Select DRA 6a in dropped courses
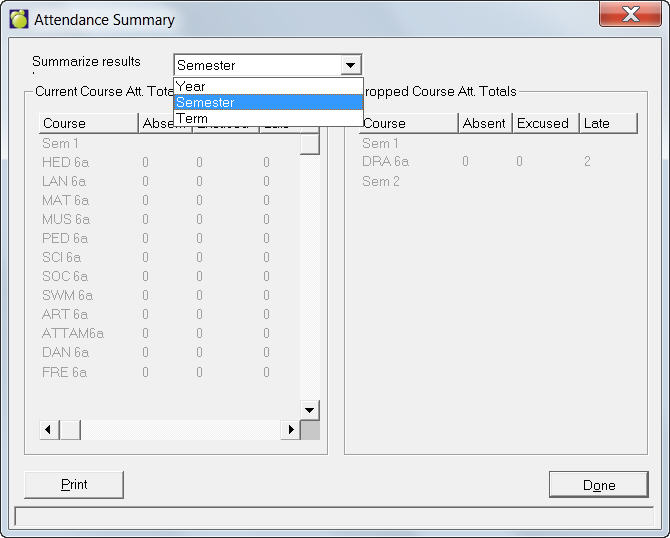This screenshot has height=538, width=670. coord(385,162)
